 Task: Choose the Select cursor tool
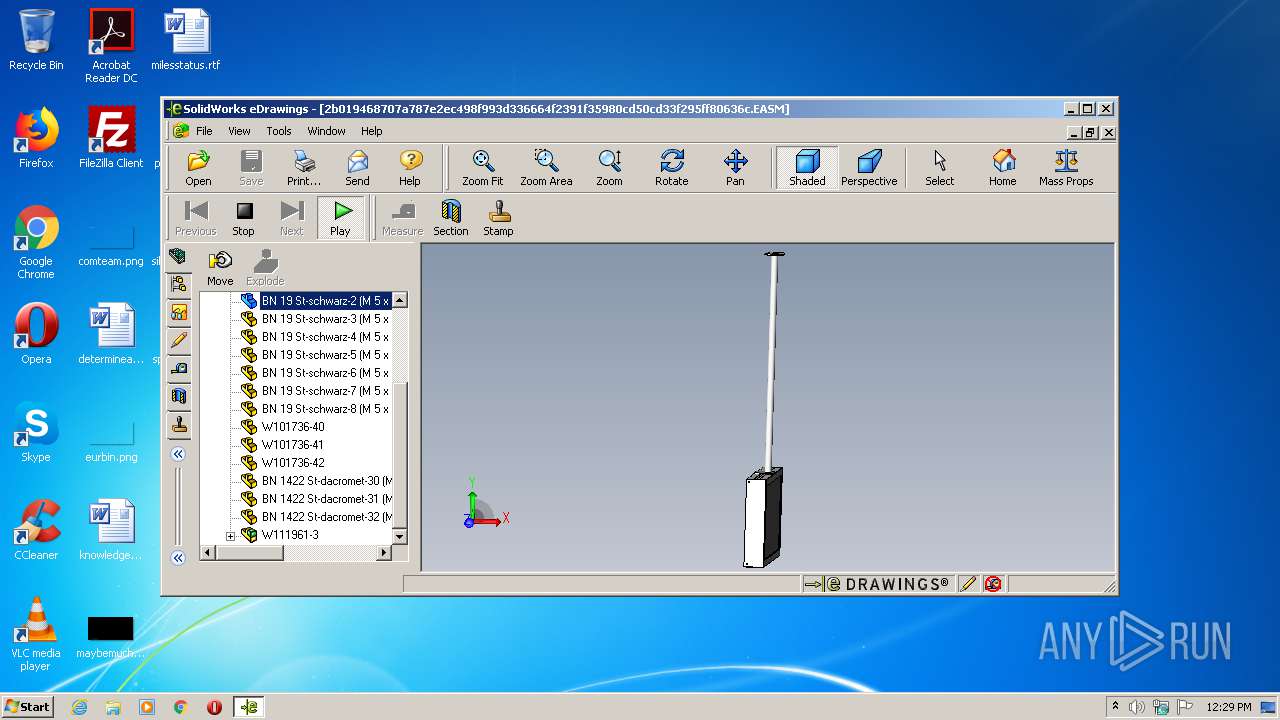939,167
